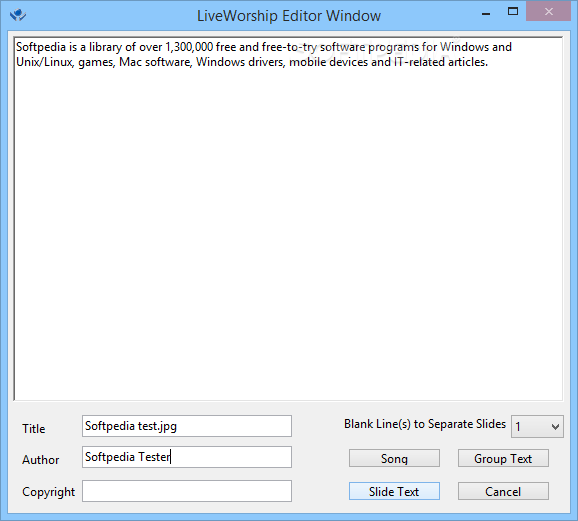Maximize the LiveWorship Editor Window
Screen dimensions: 578x521
513,12
